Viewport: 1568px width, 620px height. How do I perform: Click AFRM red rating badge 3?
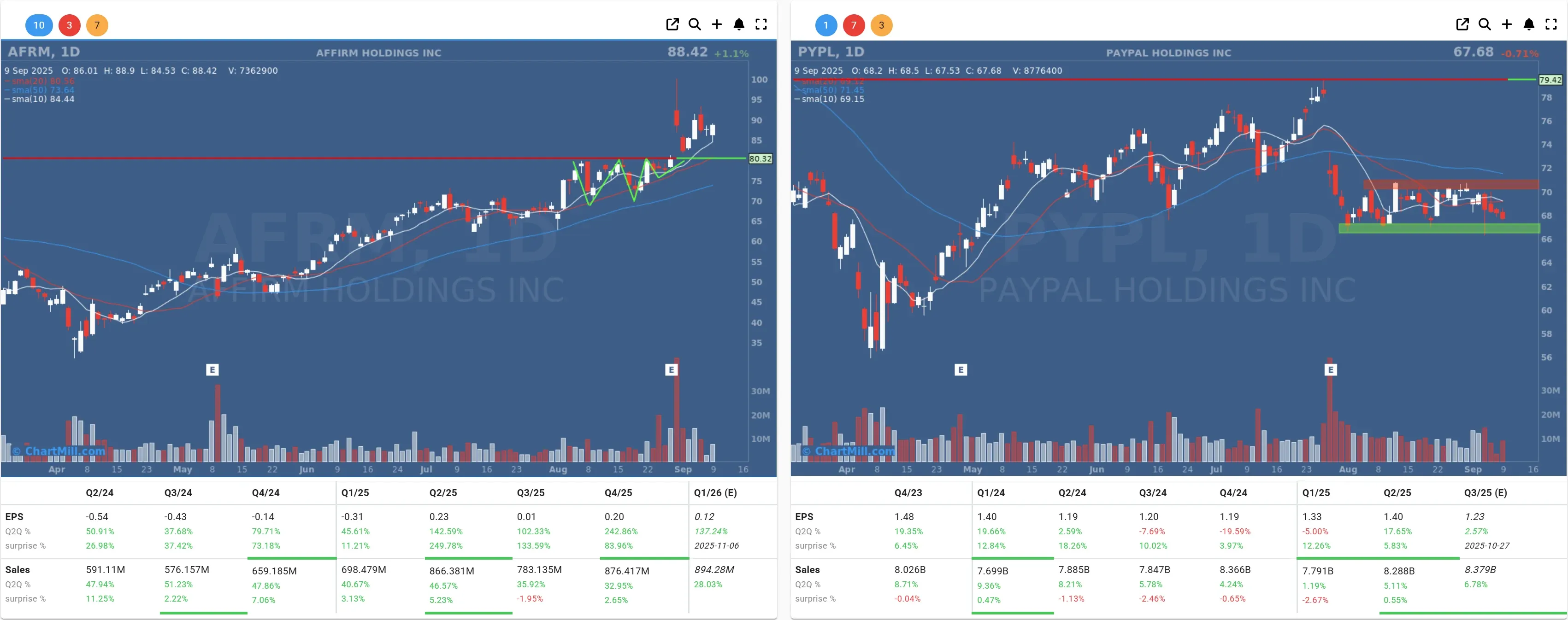pyautogui.click(x=70, y=25)
